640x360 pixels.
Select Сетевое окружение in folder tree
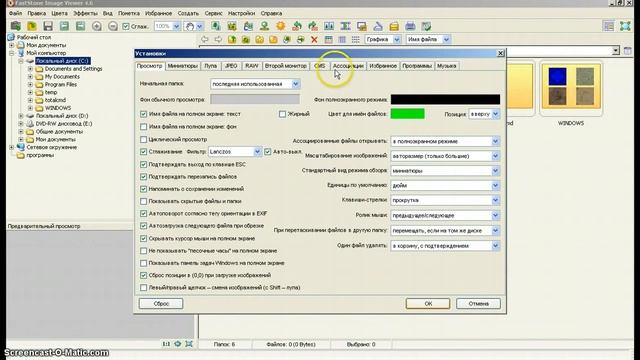click(52, 147)
